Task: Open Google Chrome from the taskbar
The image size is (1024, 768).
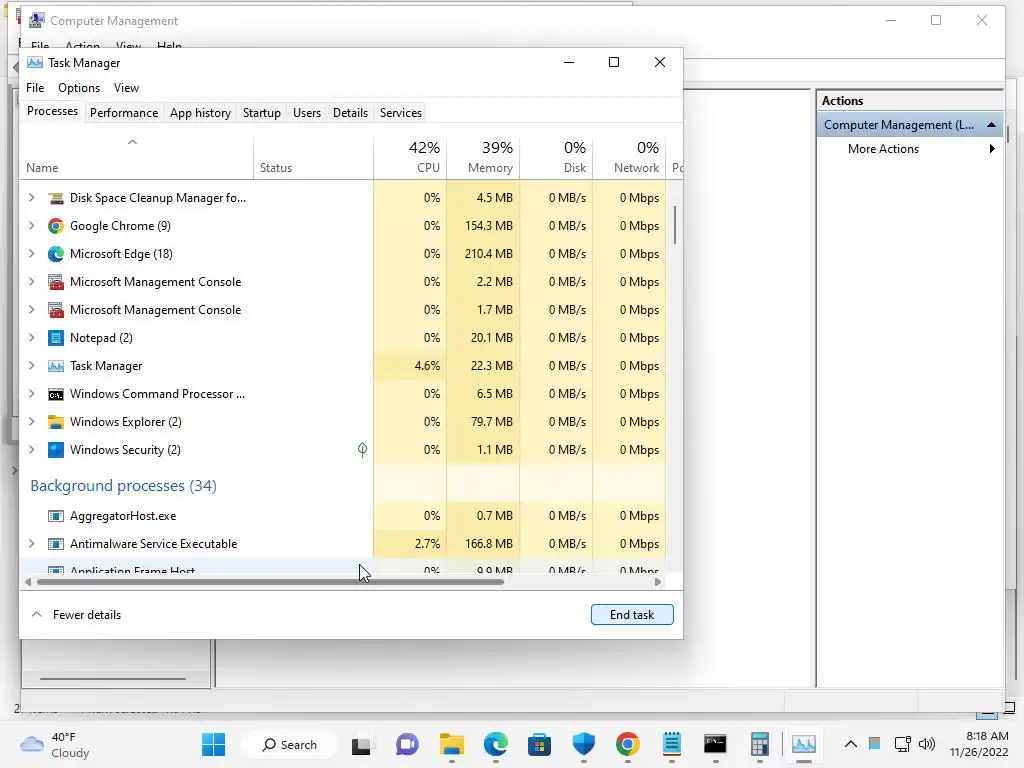Action: pyautogui.click(x=628, y=744)
